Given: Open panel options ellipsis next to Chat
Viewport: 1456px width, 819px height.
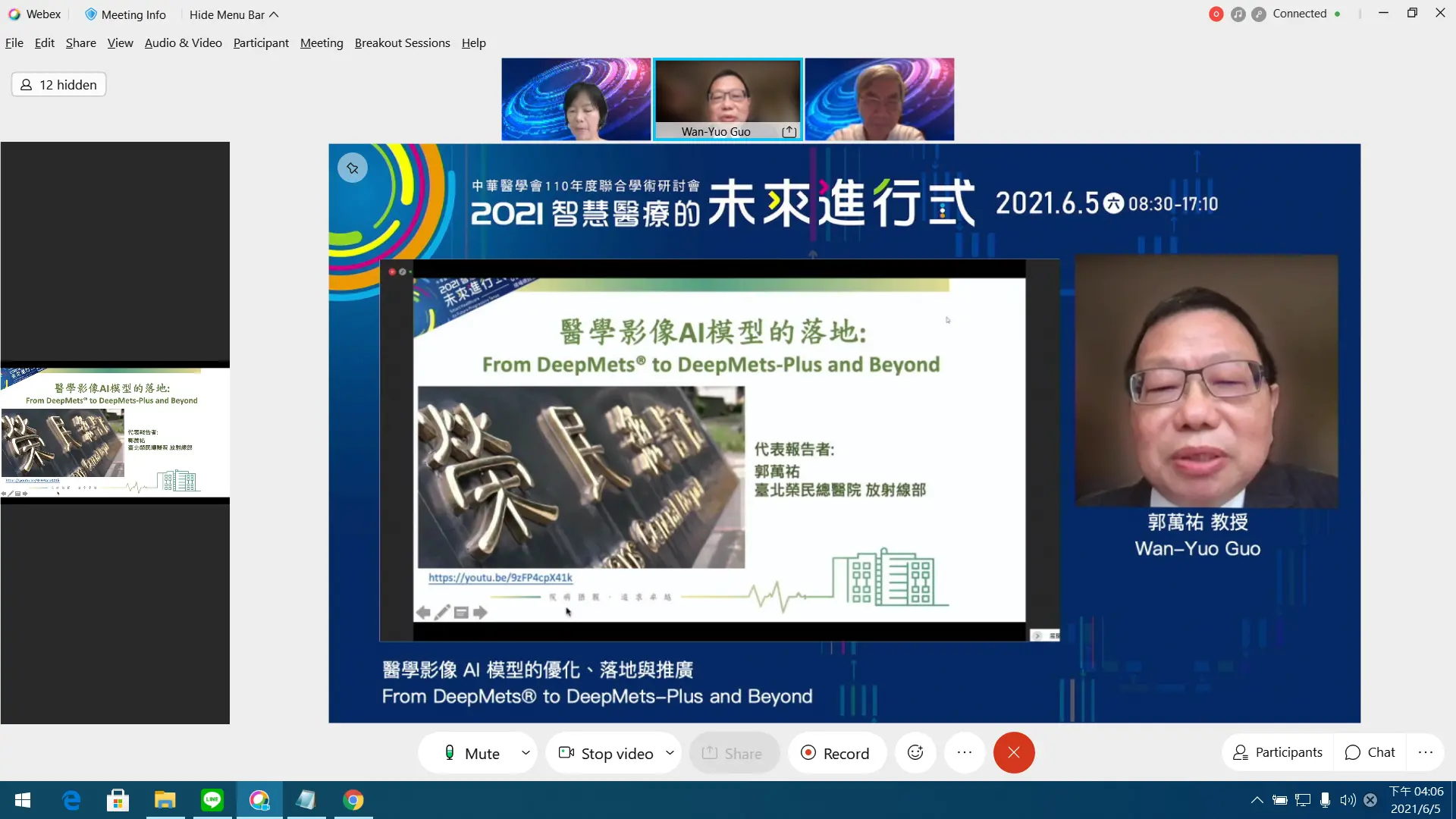Looking at the screenshot, I should coord(1426,752).
